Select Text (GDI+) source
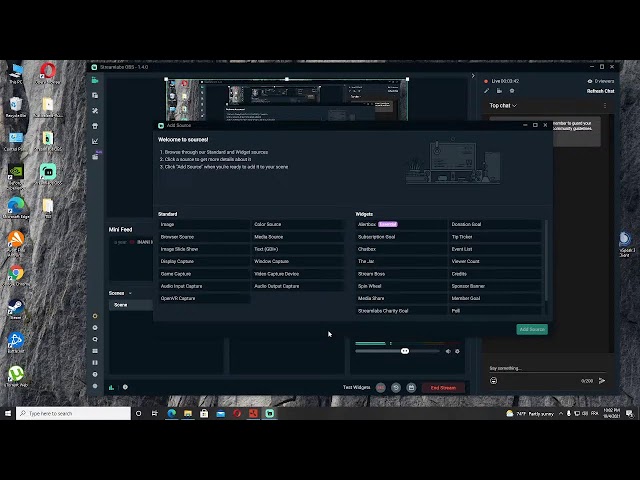Viewport: 640px width, 480px height. click(298, 249)
